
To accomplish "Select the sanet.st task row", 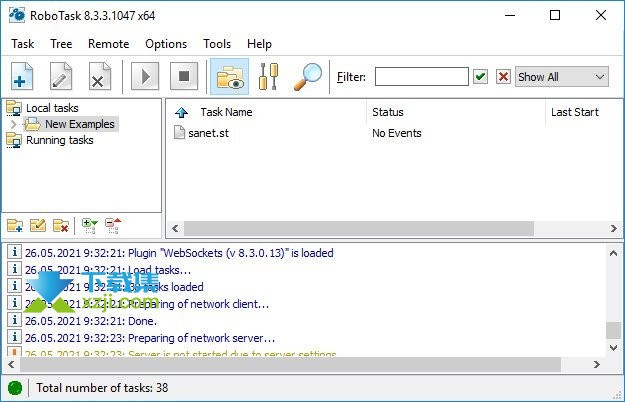I will tap(208, 133).
